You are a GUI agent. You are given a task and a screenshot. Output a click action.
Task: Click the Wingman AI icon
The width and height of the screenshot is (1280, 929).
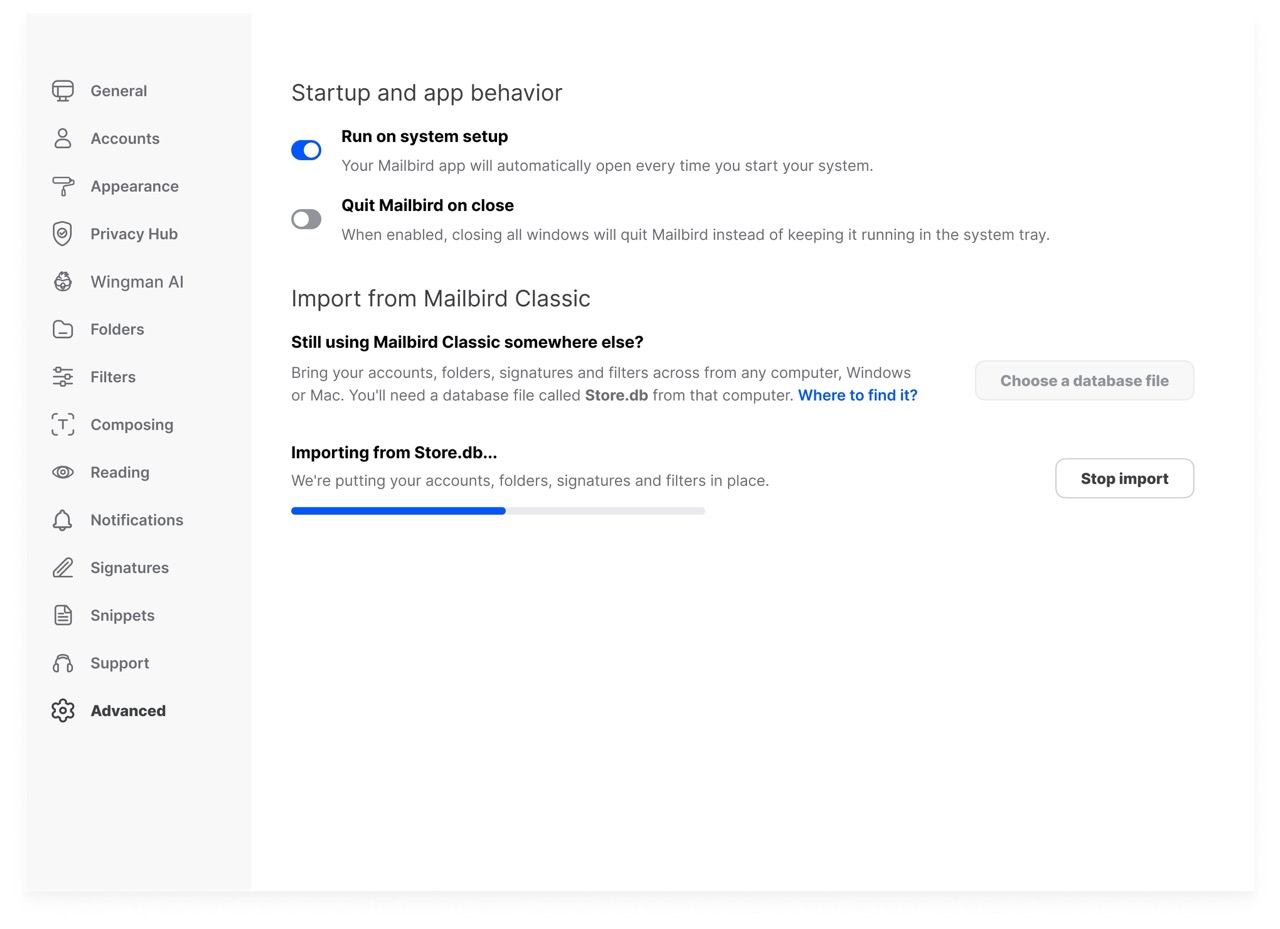[x=63, y=282]
